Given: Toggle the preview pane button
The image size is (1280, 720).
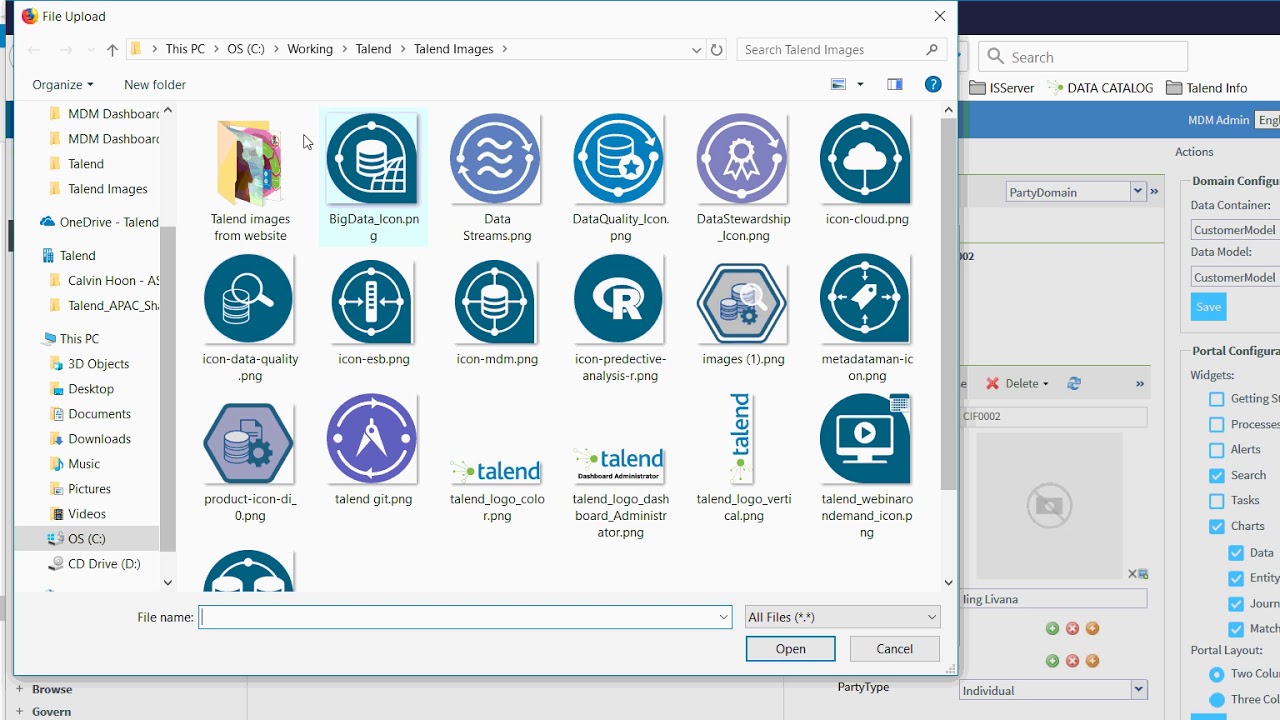Looking at the screenshot, I should coord(895,85).
